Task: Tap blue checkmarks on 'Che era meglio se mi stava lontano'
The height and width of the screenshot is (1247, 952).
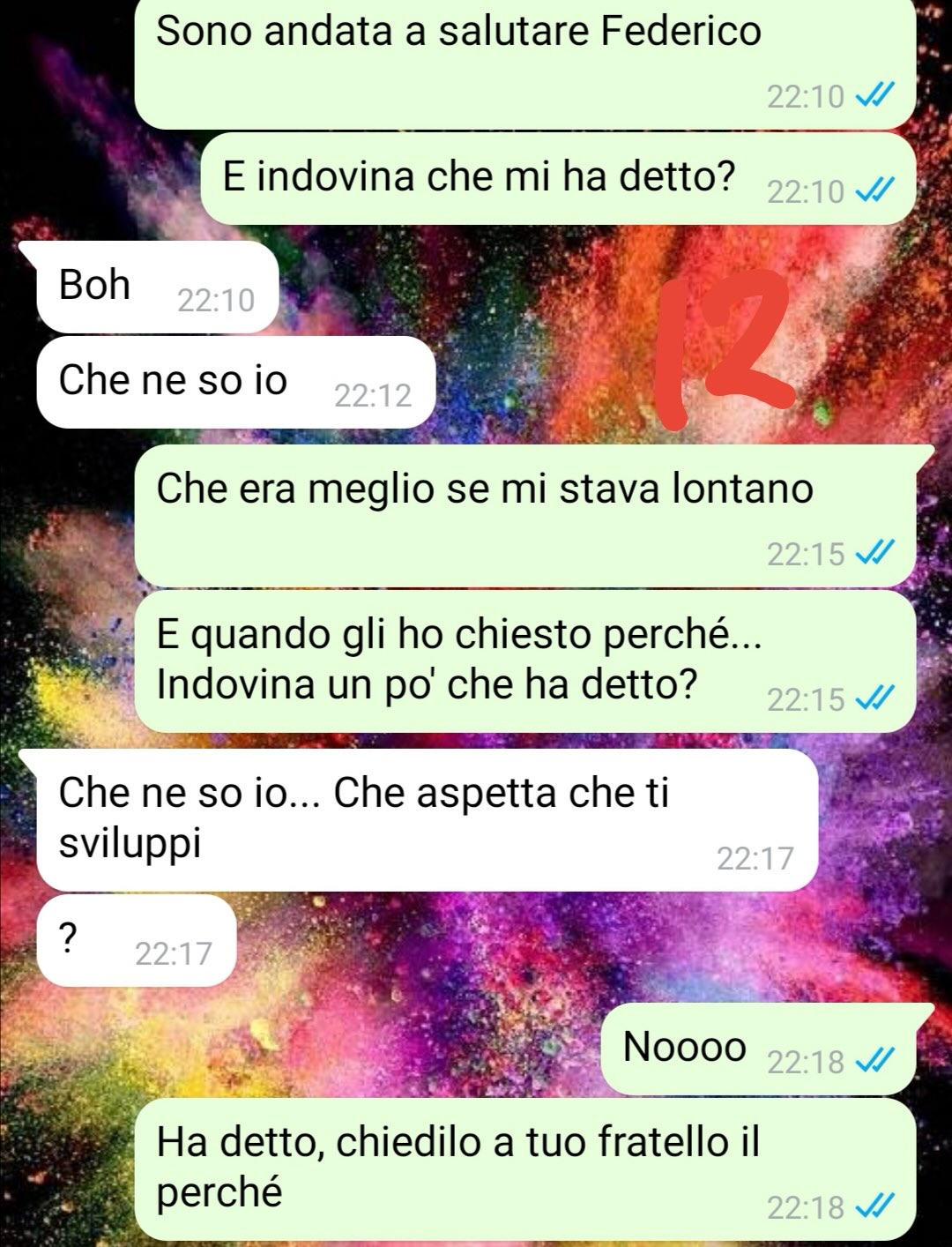Action: [876, 553]
